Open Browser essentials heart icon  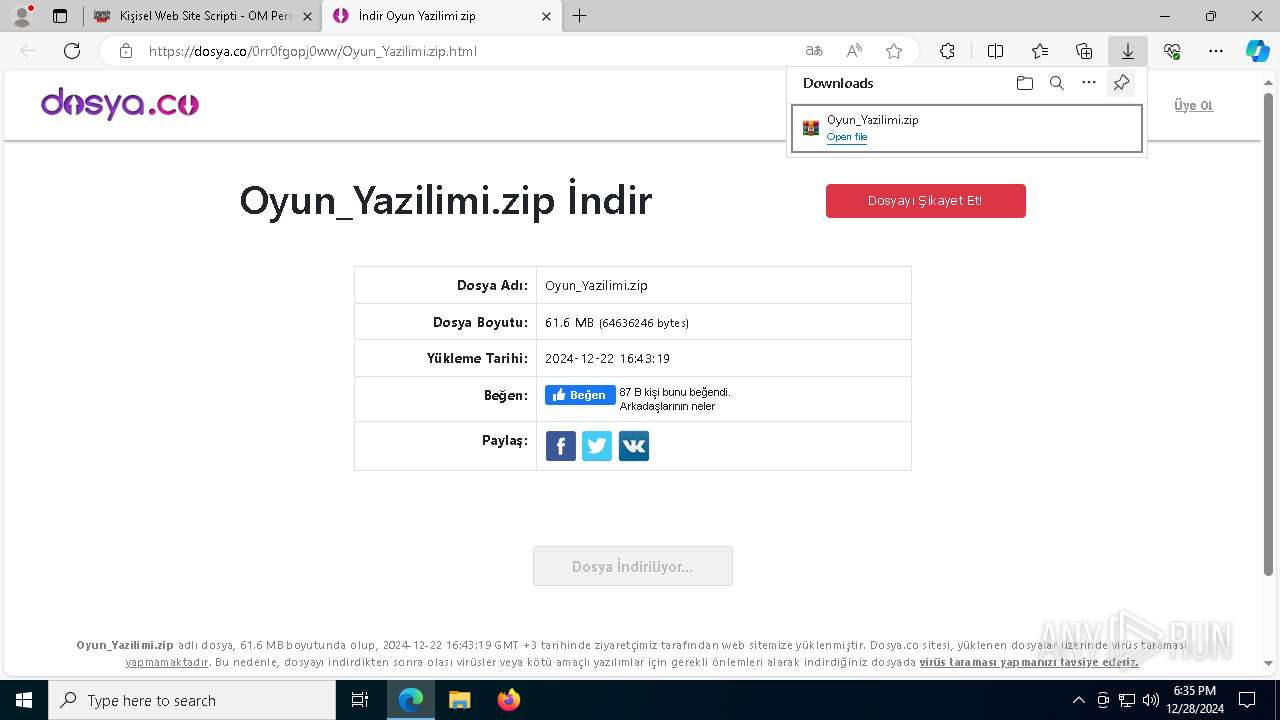[1172, 51]
